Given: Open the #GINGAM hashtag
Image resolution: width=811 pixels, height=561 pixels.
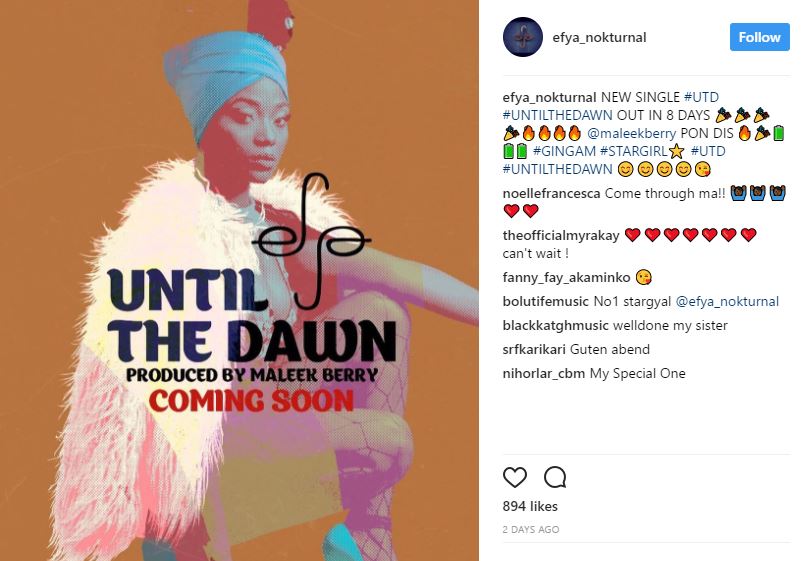Looking at the screenshot, I should [x=564, y=151].
